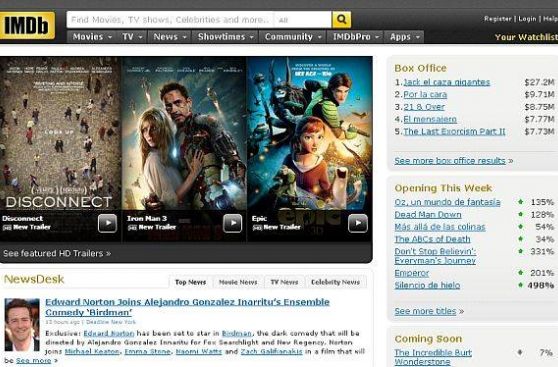Click the Login link

coord(527,19)
